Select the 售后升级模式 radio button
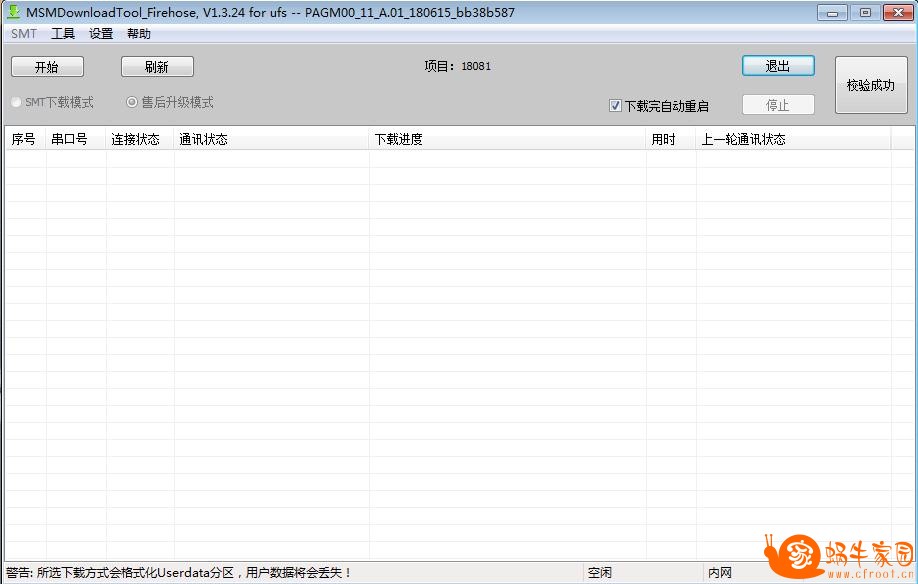The height and width of the screenshot is (584, 918). [170, 102]
